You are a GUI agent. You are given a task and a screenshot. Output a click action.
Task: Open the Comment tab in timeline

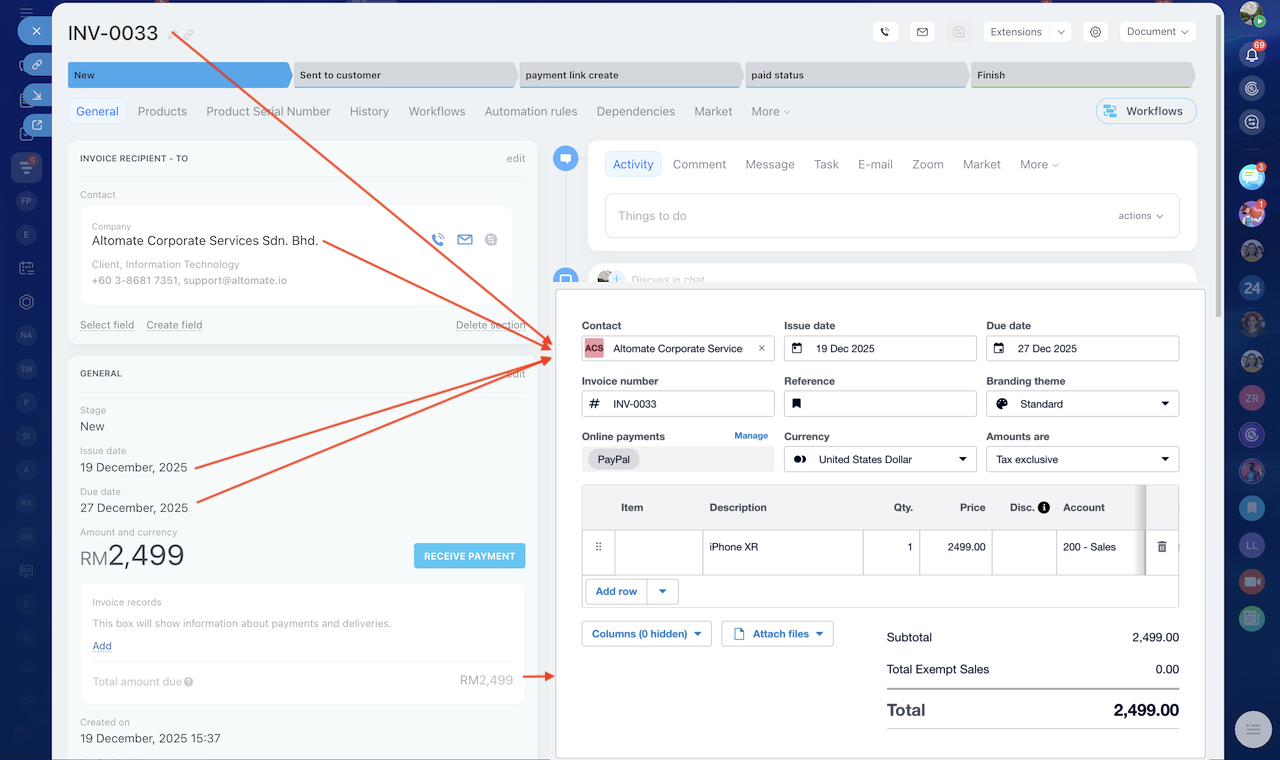pos(699,165)
